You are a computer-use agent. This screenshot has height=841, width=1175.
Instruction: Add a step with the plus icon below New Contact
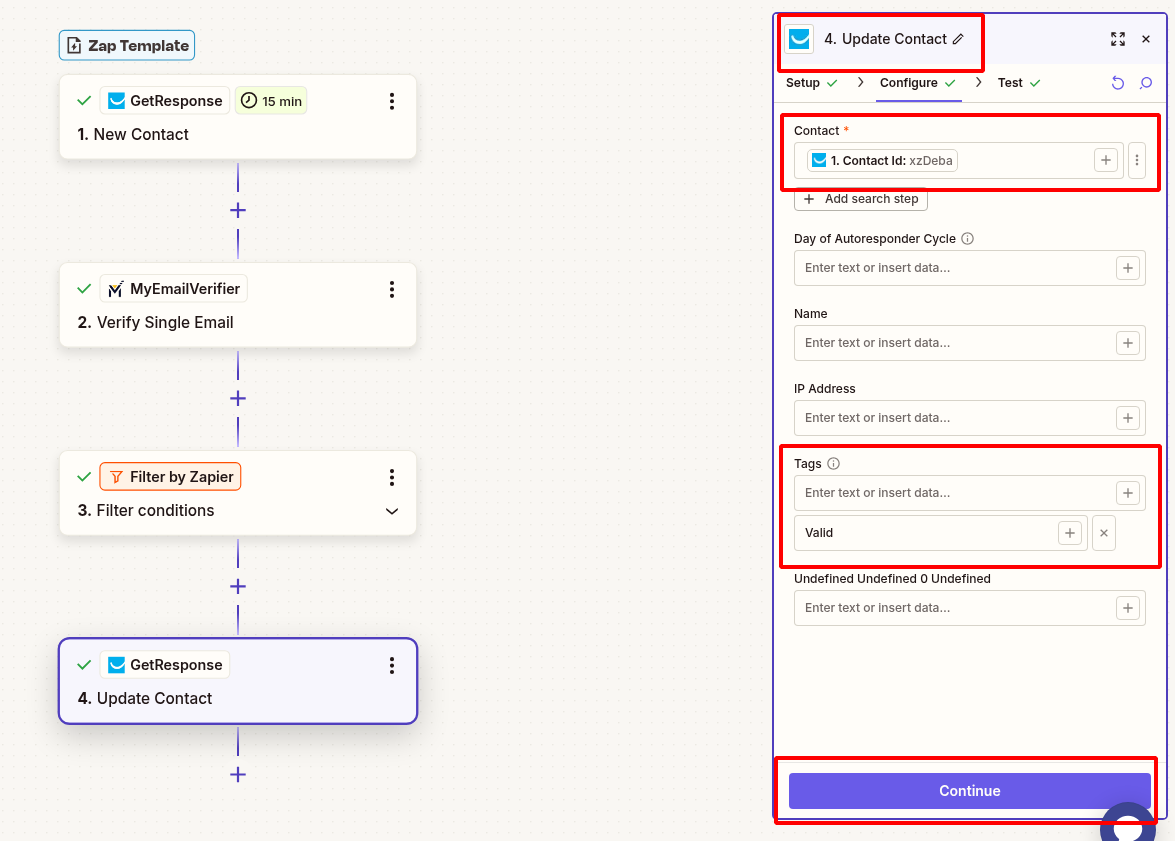(x=237, y=210)
